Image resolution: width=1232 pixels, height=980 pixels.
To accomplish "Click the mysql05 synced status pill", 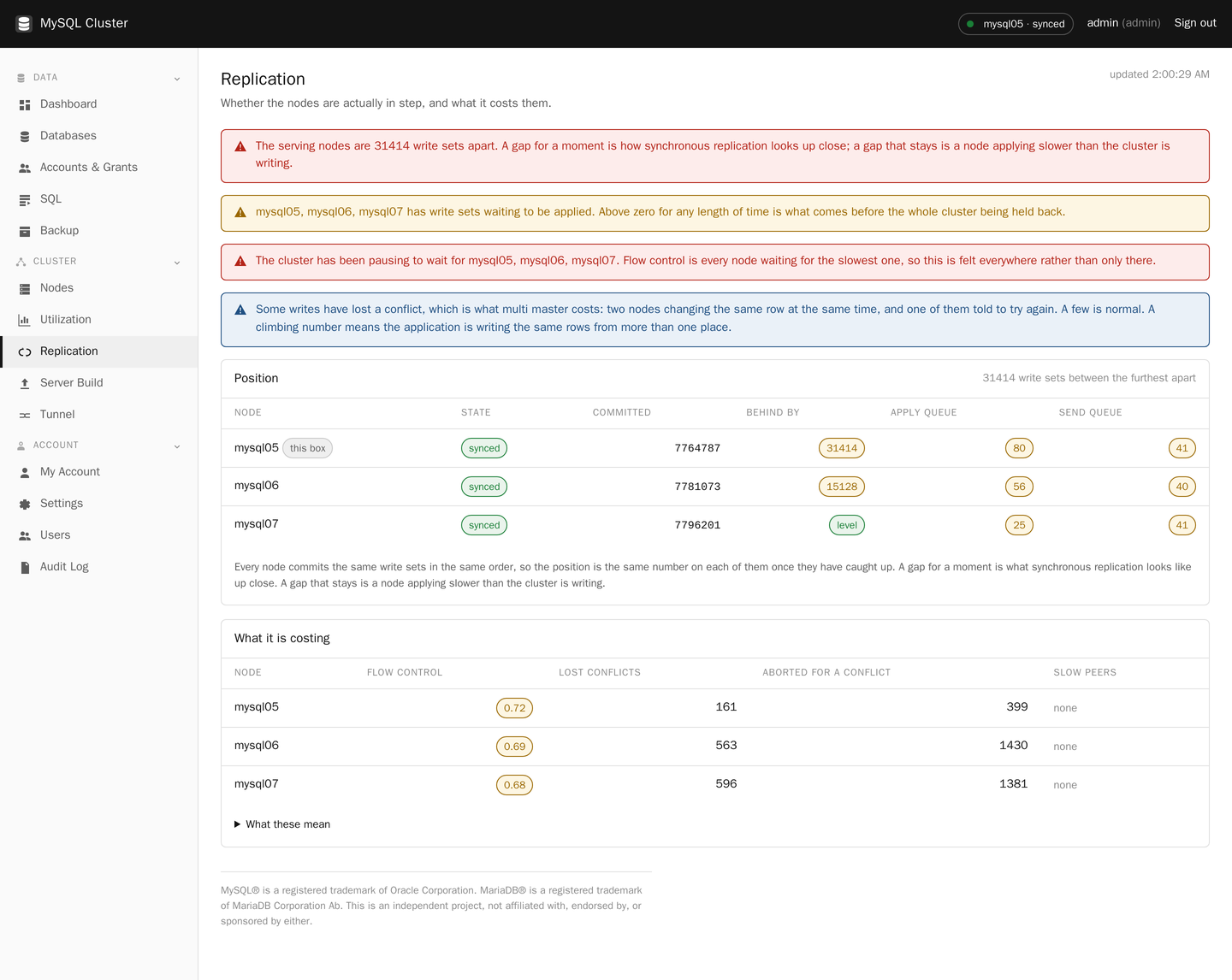I will 1016,24.
